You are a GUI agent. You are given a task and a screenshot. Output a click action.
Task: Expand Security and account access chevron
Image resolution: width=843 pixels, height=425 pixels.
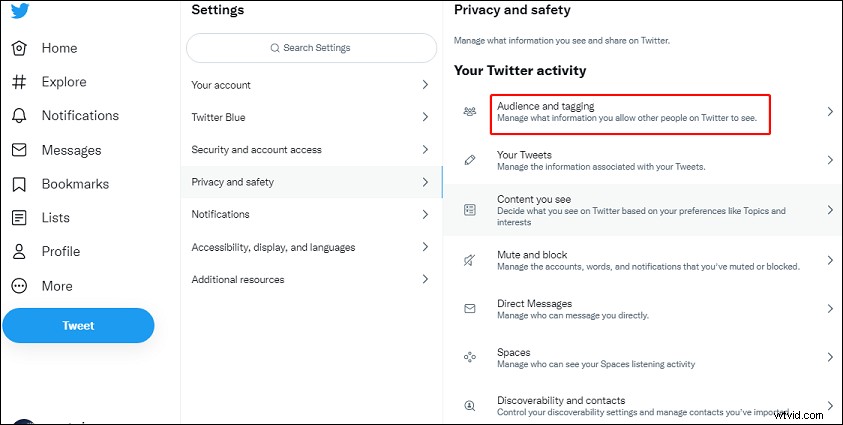(425, 149)
